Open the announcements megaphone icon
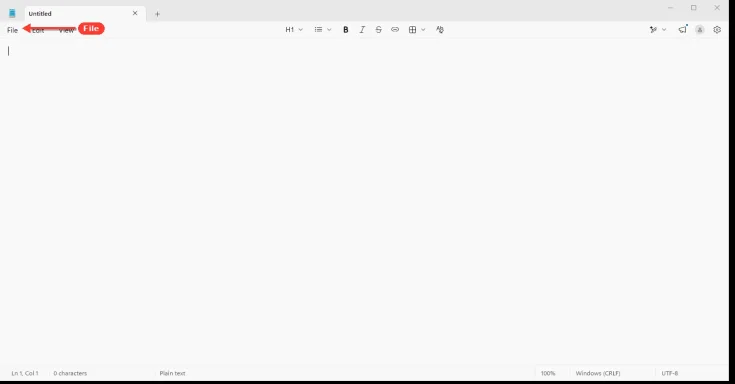 [x=682, y=30]
